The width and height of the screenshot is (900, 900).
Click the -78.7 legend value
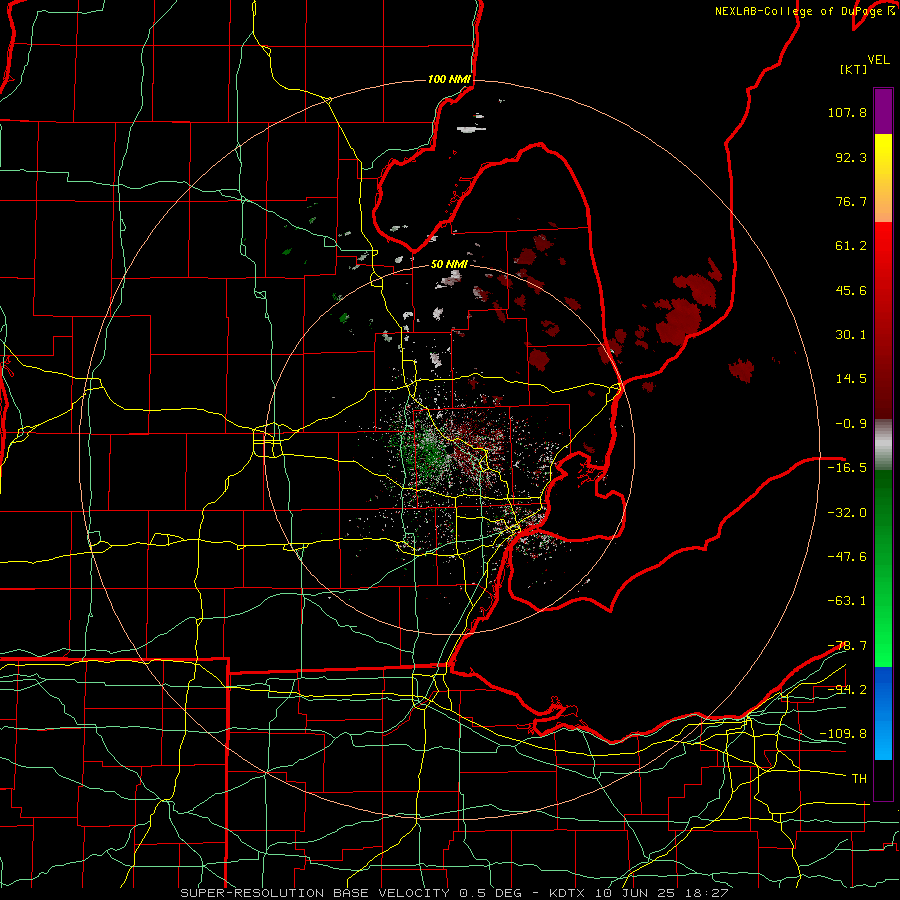click(x=847, y=646)
